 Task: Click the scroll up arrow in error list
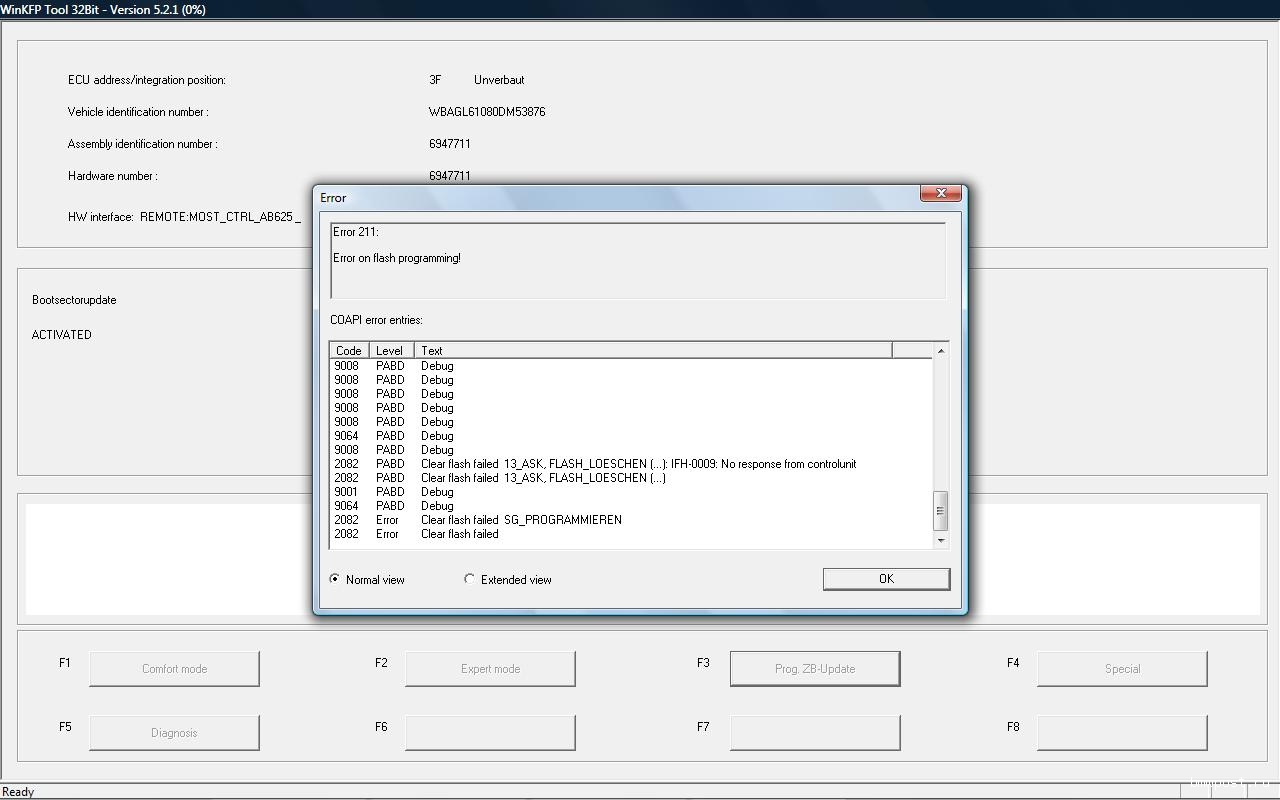[x=940, y=351]
